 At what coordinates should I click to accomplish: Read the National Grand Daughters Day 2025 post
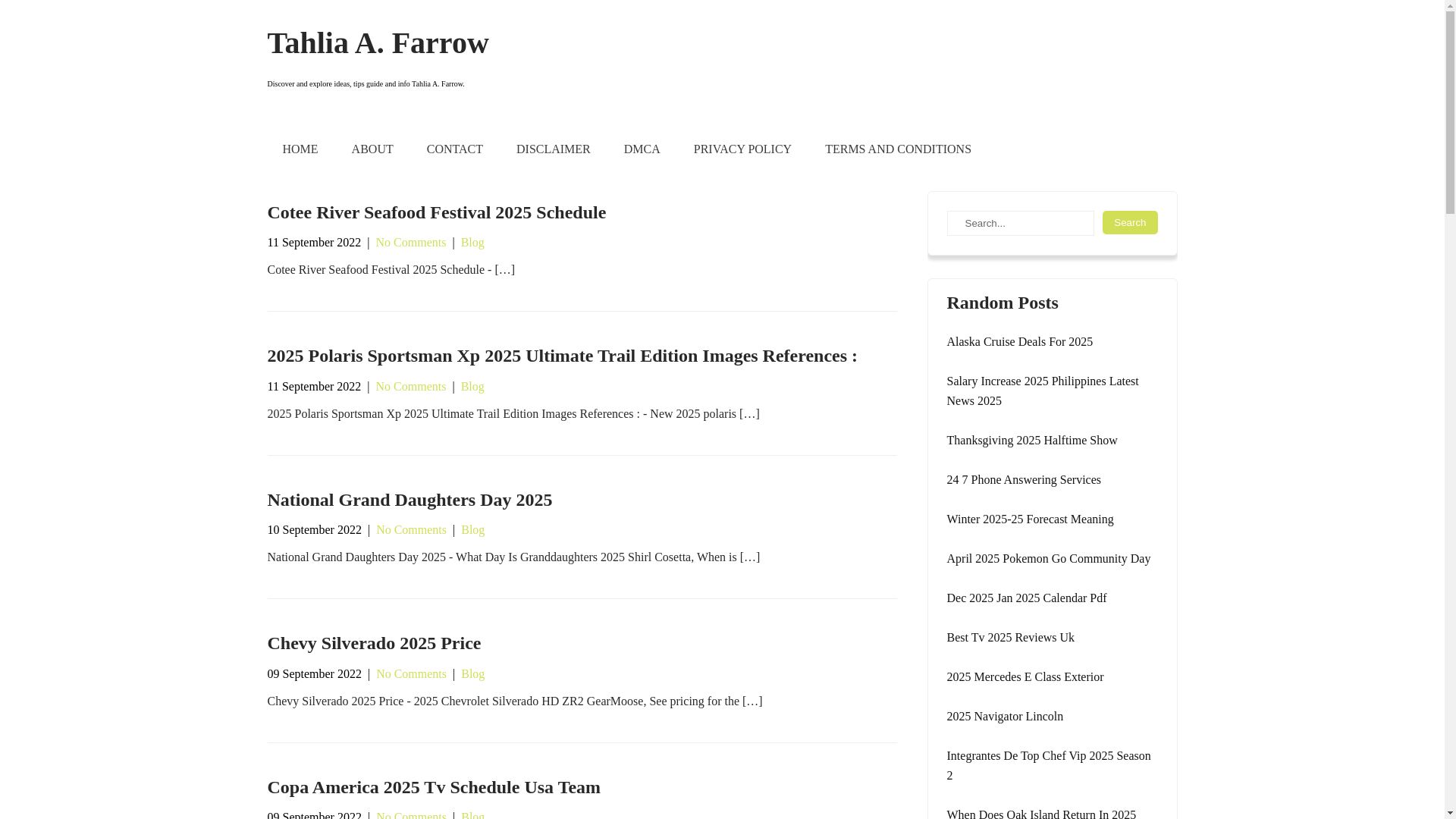(409, 500)
